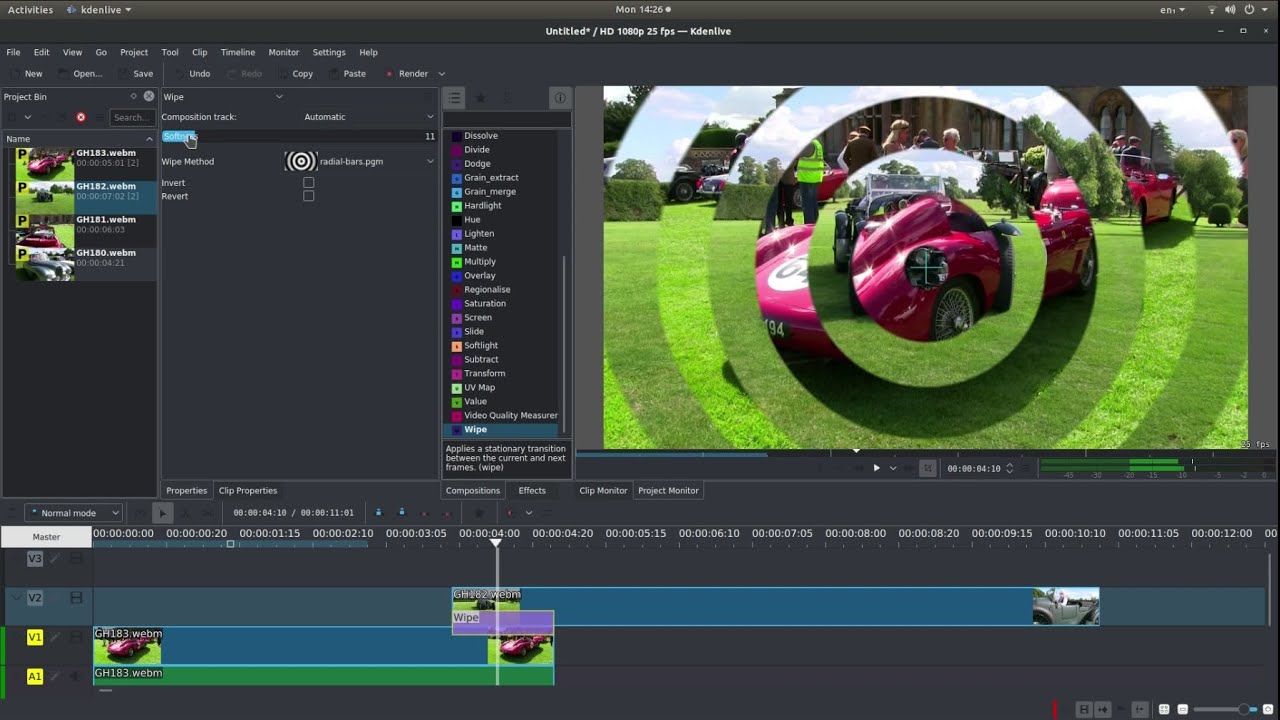Open the Monitor menu
1280x720 pixels.
(284, 52)
